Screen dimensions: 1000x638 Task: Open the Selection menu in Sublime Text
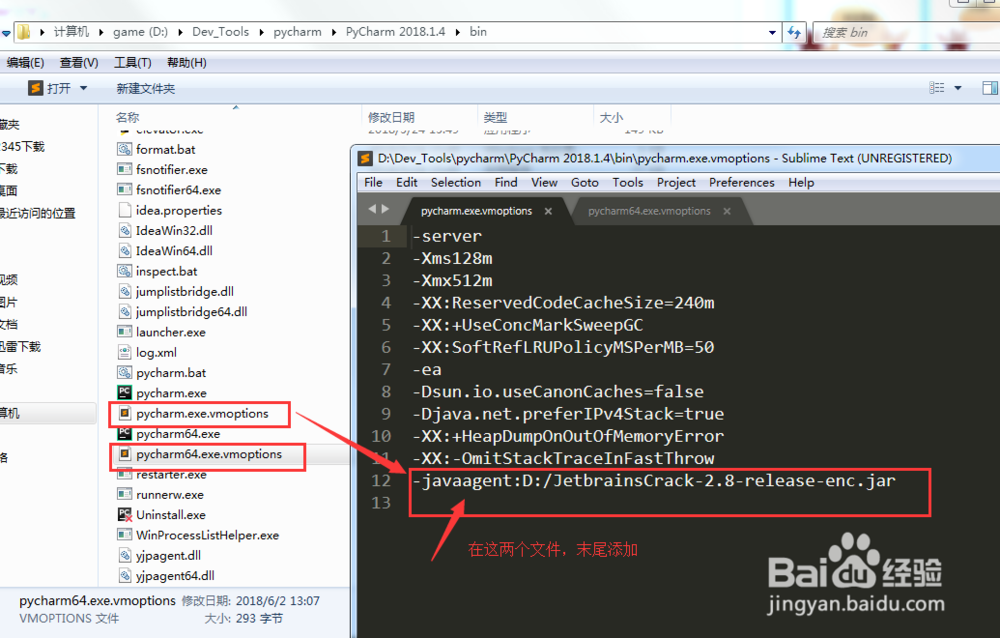click(455, 182)
